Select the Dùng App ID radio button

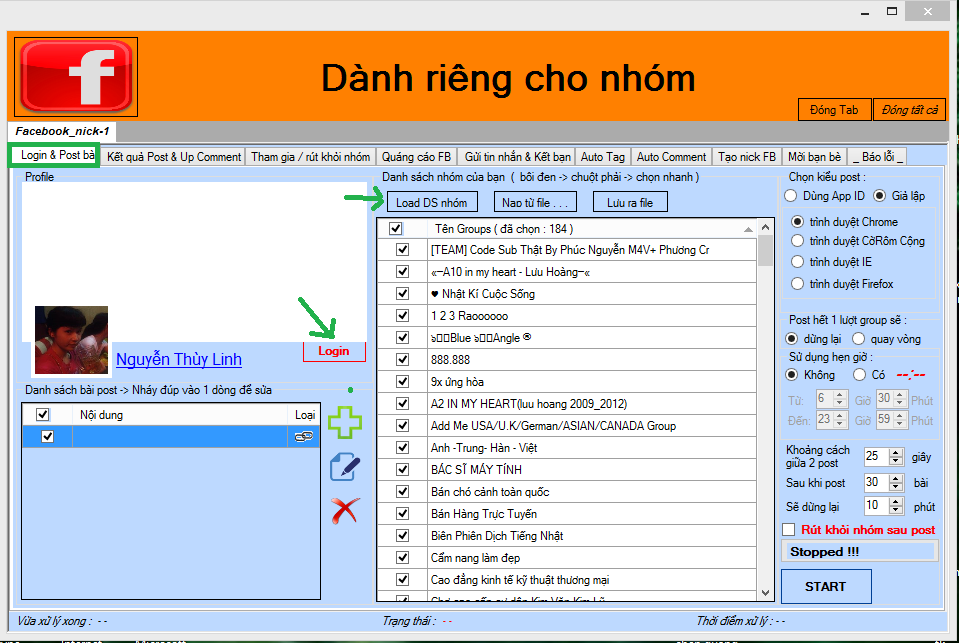[x=791, y=196]
